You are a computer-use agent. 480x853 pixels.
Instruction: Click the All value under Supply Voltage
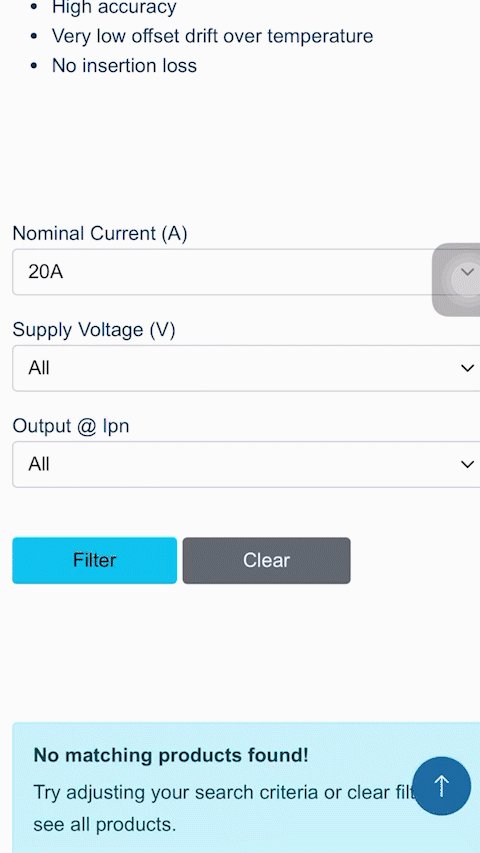click(39, 368)
